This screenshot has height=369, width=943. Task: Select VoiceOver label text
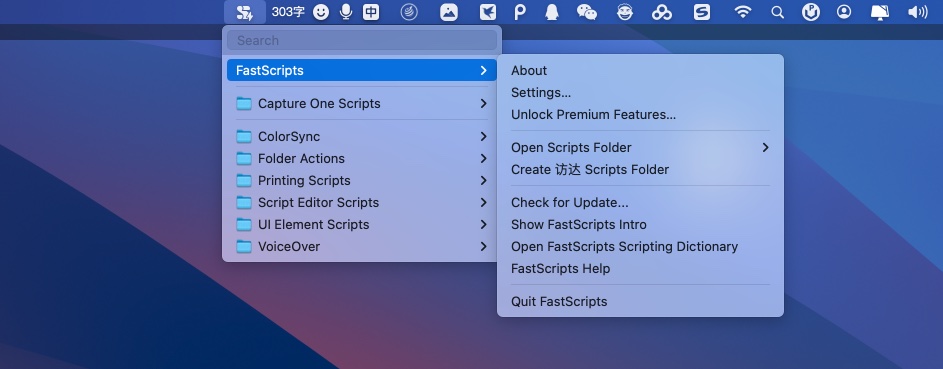click(x=289, y=246)
